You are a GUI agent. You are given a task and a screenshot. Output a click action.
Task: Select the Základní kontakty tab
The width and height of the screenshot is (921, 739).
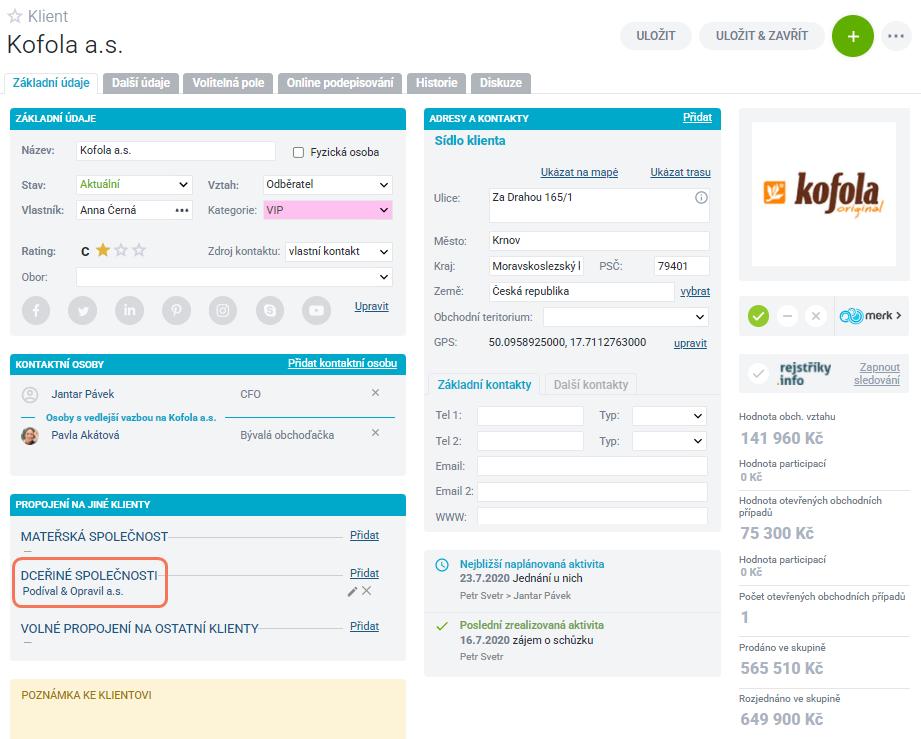[x=485, y=385]
